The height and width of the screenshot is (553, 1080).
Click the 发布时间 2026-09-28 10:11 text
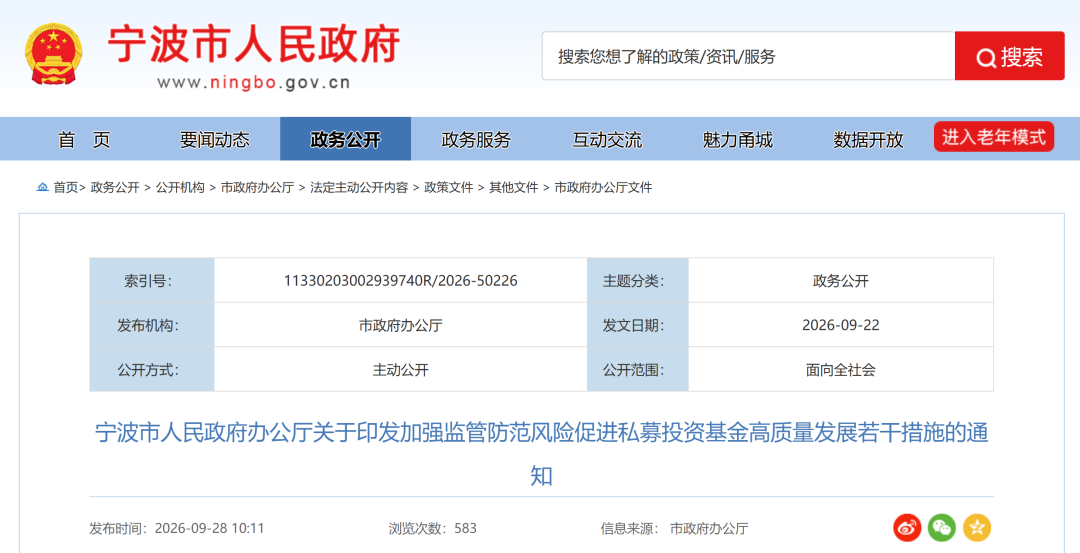coord(177,529)
